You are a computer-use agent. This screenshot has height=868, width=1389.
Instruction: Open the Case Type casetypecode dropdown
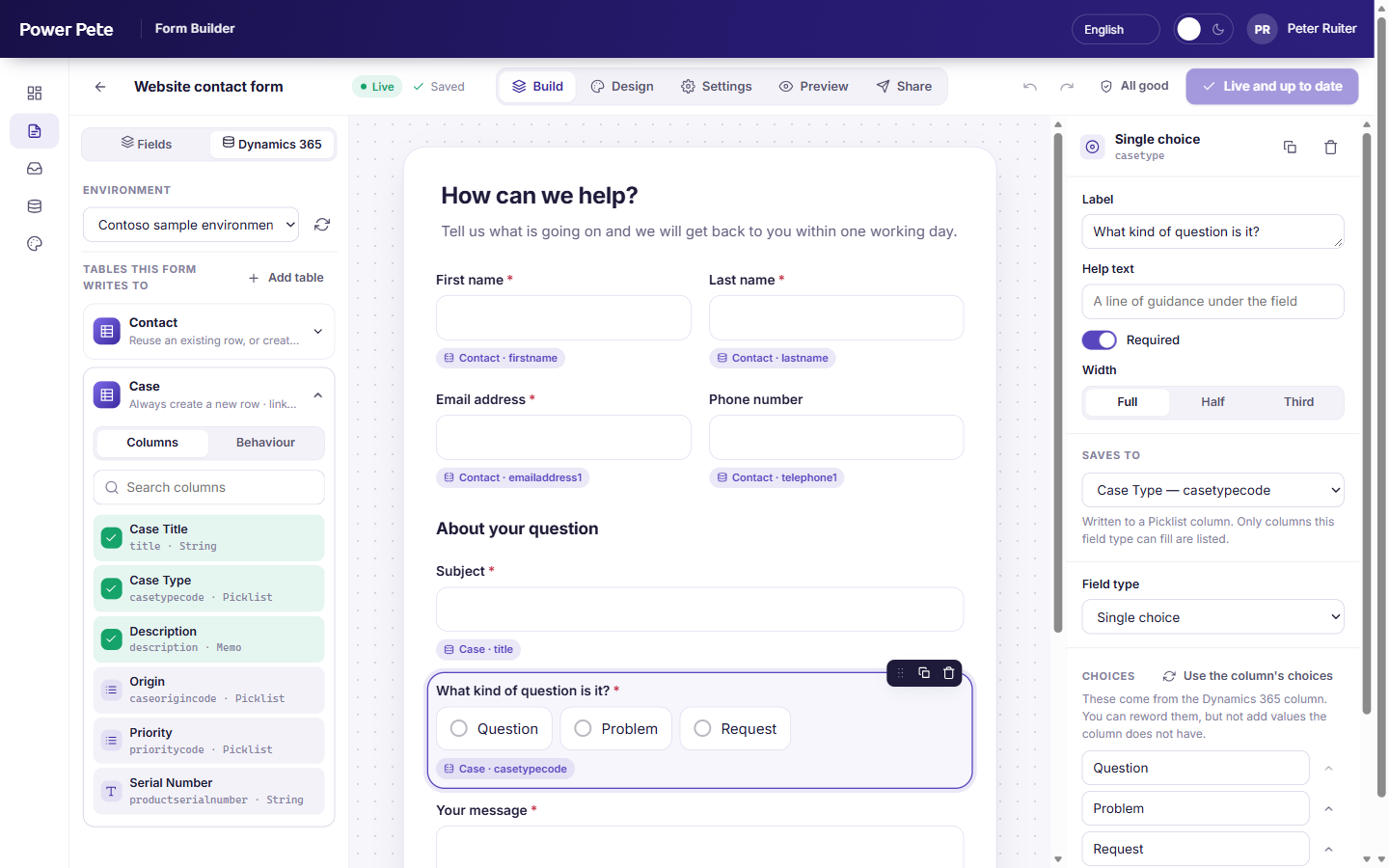pos(1213,490)
